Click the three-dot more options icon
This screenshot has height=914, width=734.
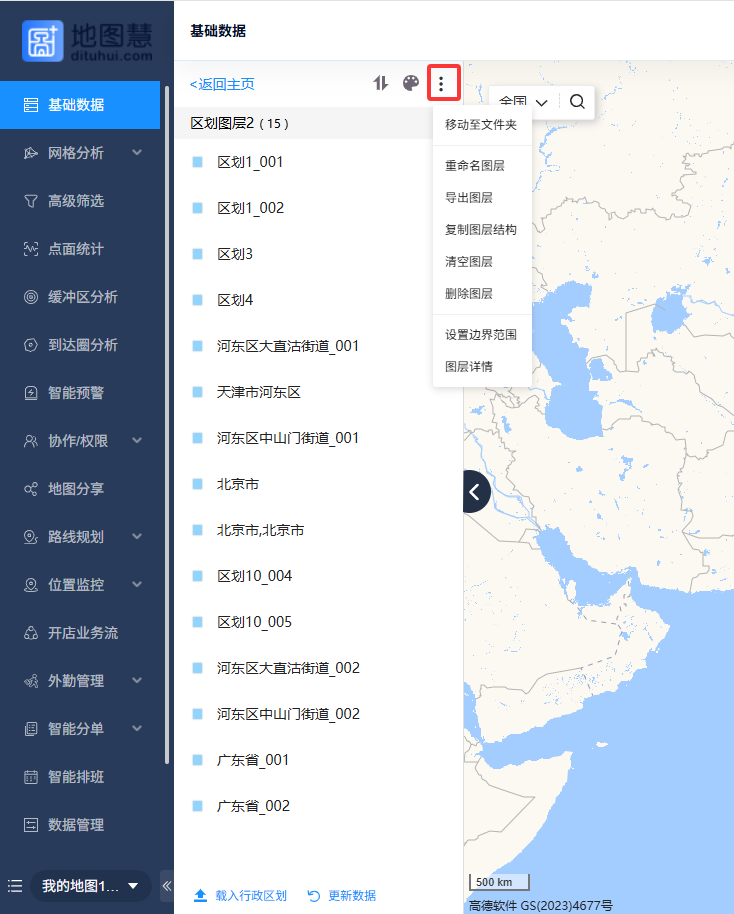pyautogui.click(x=443, y=83)
